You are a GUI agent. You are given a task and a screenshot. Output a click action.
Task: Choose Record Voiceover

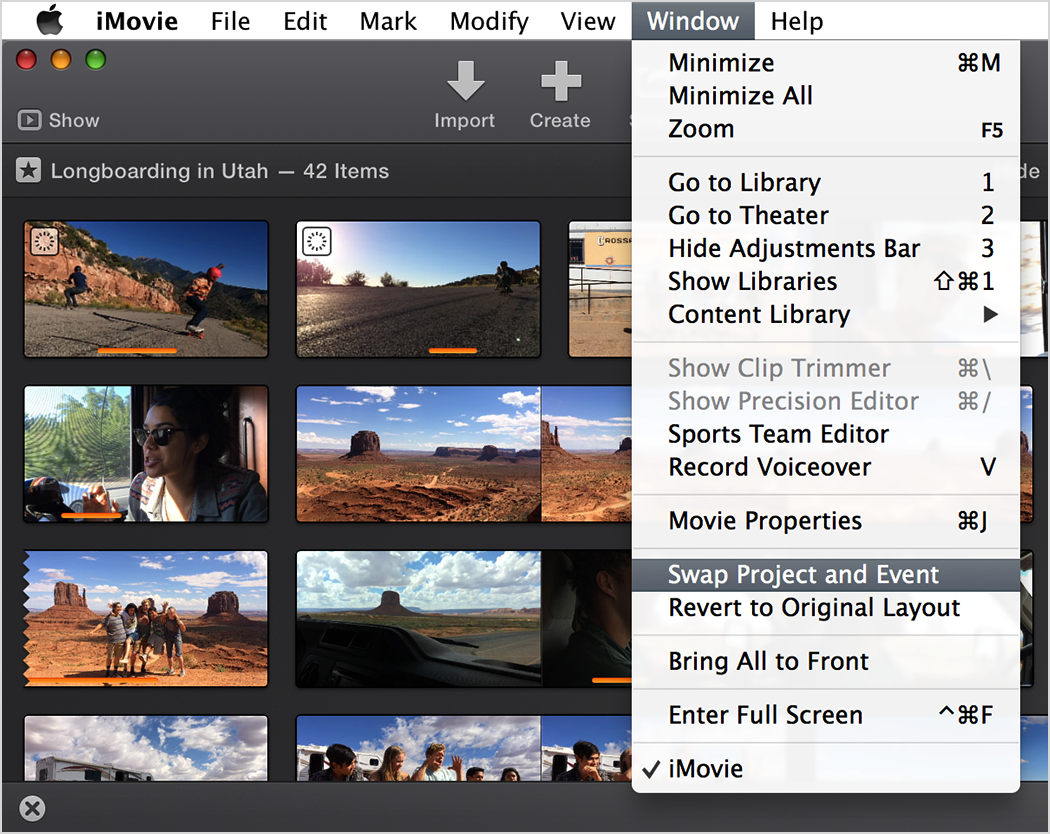click(x=826, y=467)
